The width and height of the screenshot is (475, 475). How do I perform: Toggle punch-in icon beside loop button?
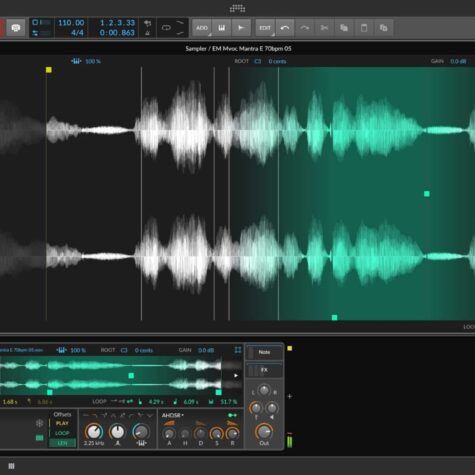[x=180, y=23]
